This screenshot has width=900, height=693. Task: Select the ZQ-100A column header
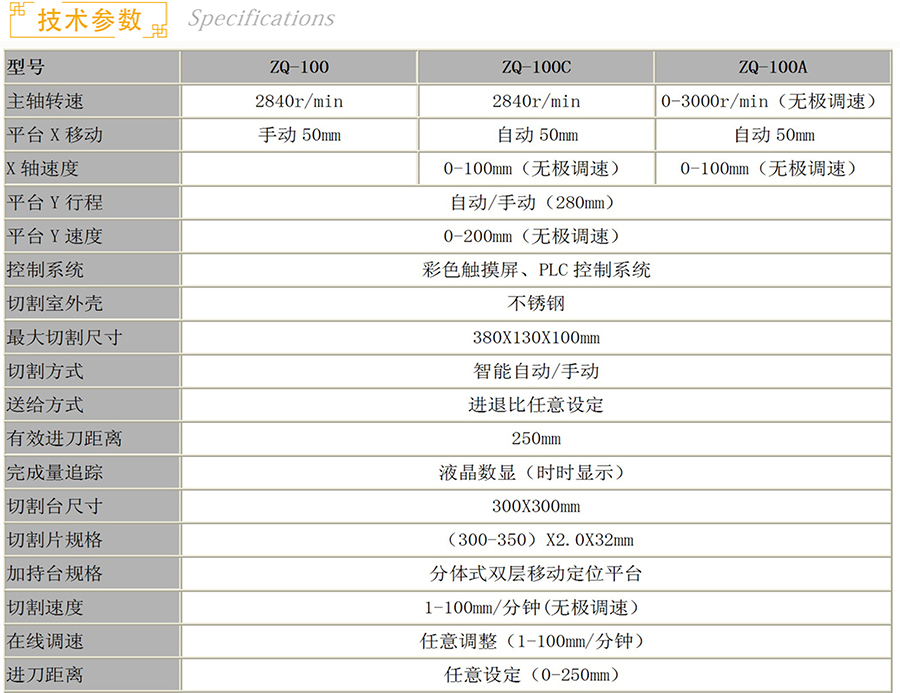(773, 67)
